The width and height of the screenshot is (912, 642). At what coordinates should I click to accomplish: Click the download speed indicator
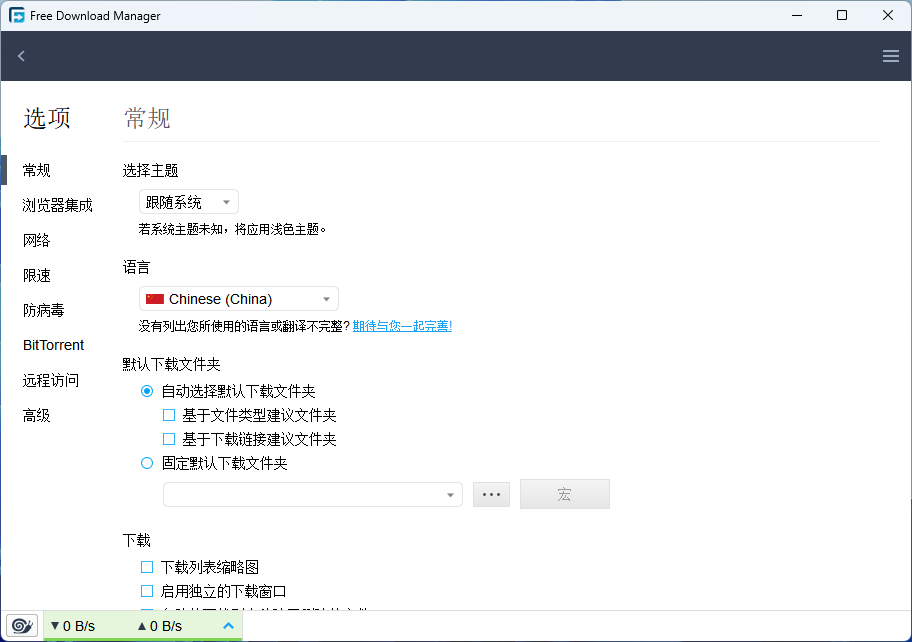point(73,626)
